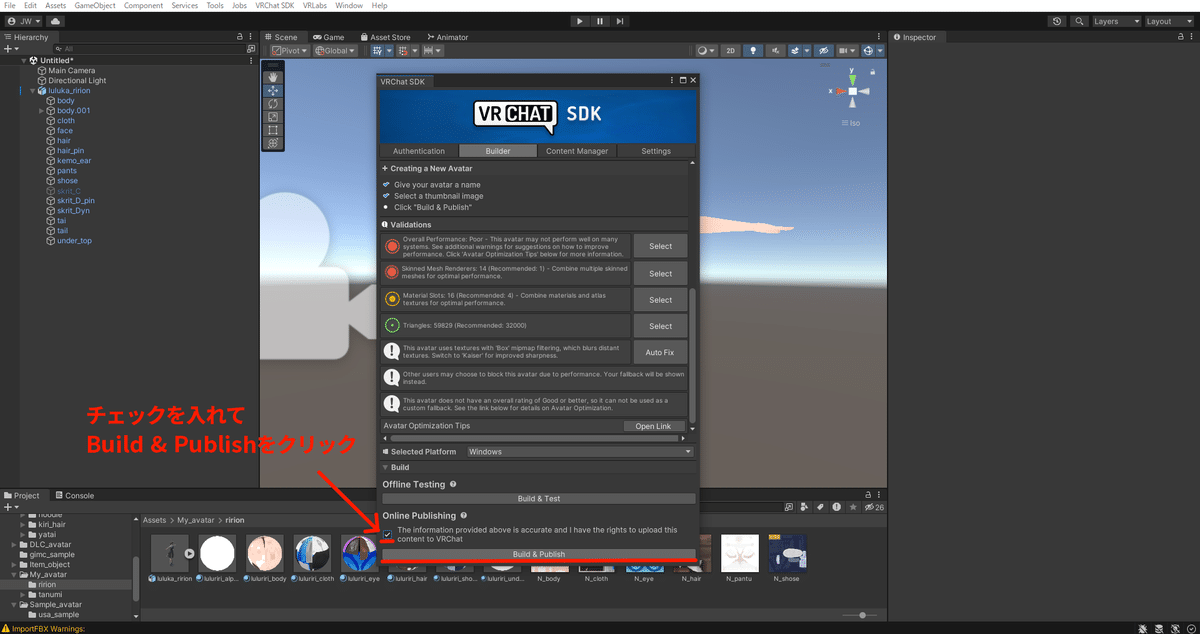Select the Transform tool in Scene toolbar
1200x634 pixels.
(x=273, y=143)
